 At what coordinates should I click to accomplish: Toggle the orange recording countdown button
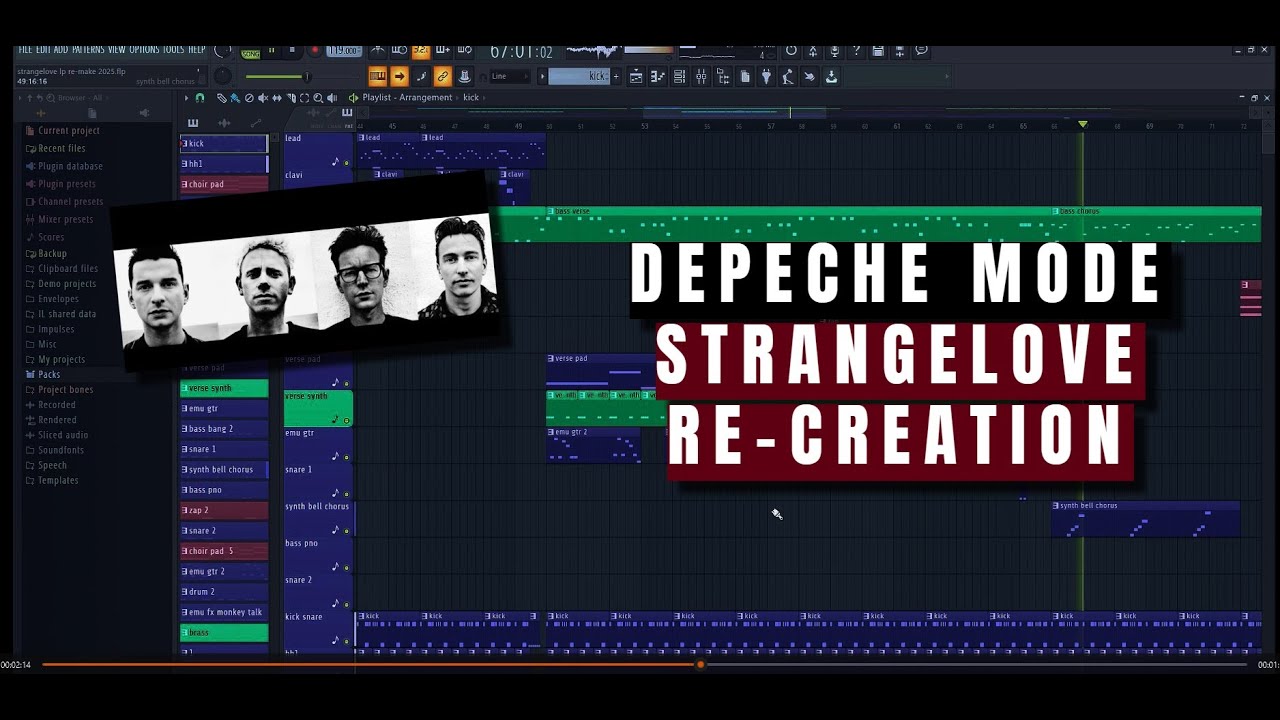pyautogui.click(x=421, y=50)
